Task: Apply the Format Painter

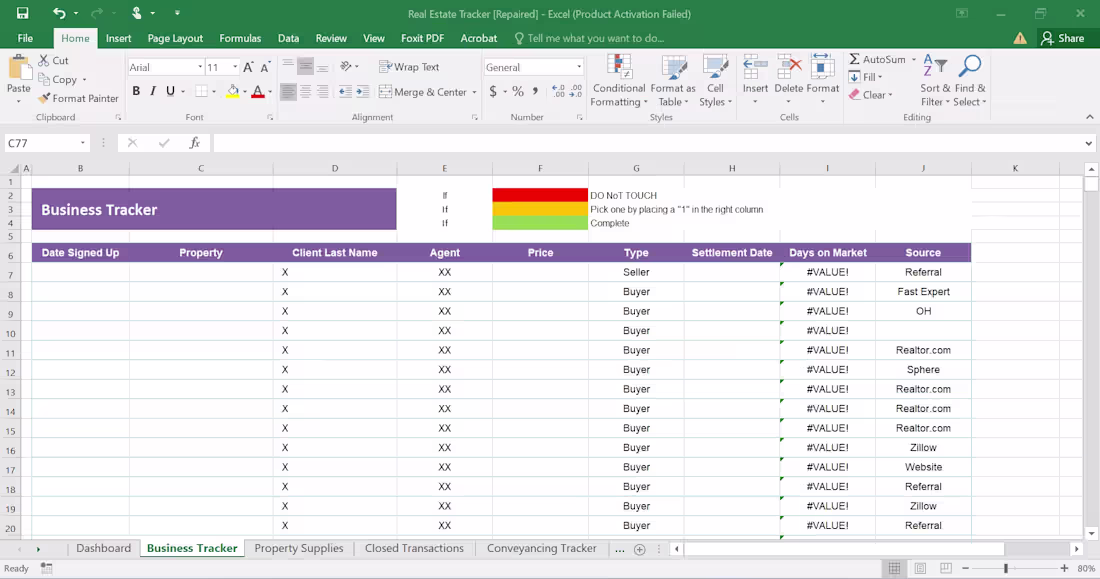Action: pyautogui.click(x=79, y=98)
